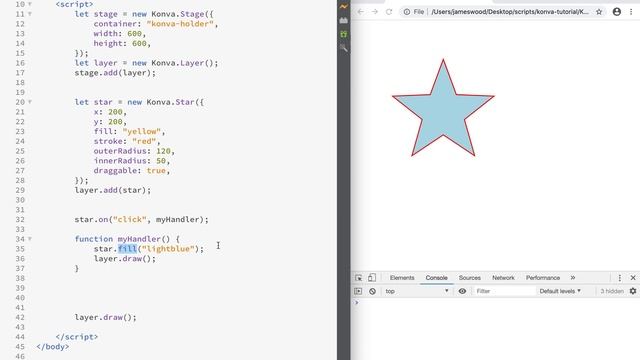Click Konva.Layer on line 16

178,63
